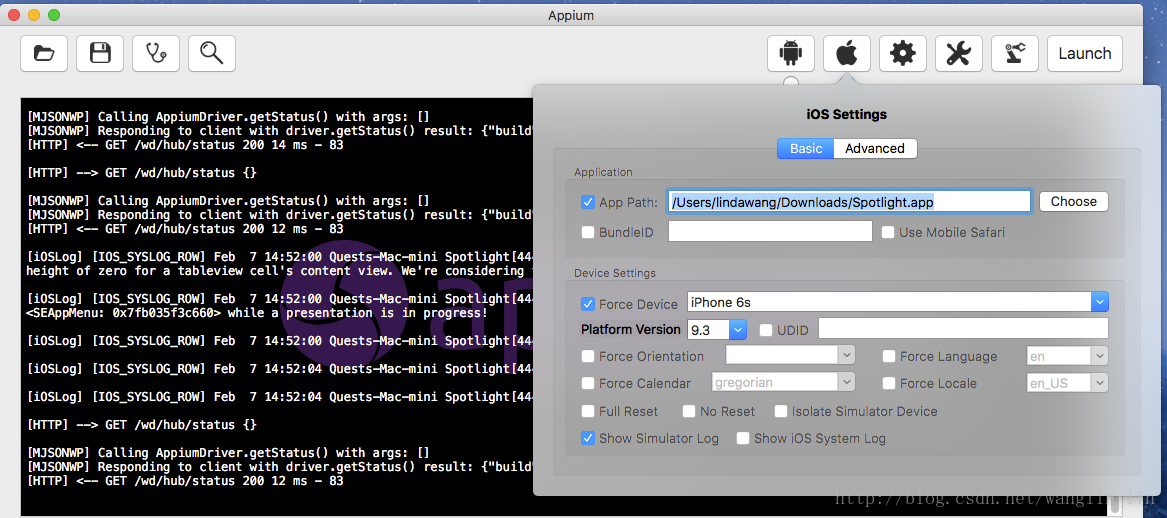Enable the UDID checkbox

coord(766,330)
